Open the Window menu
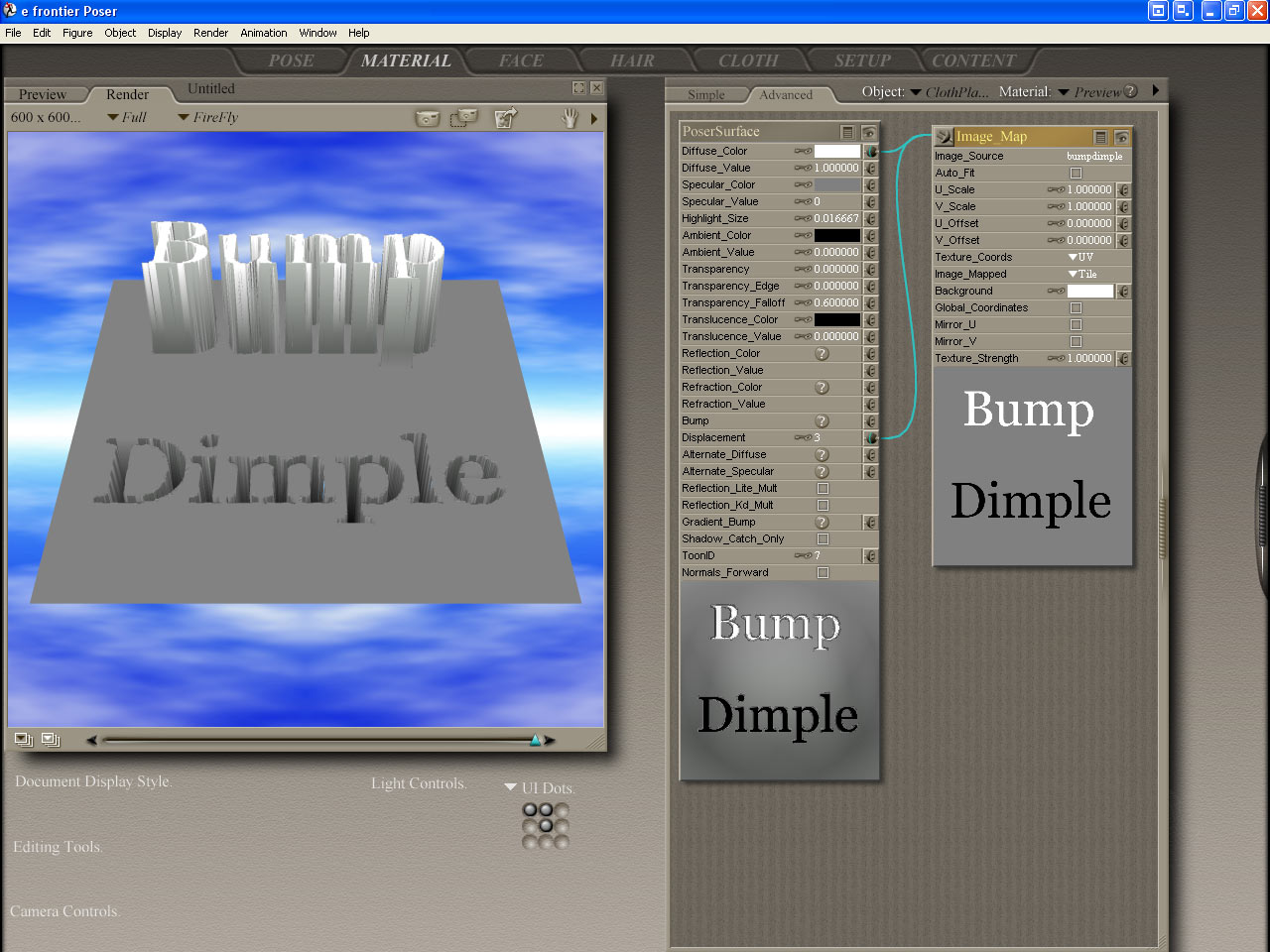The image size is (1270, 952). [317, 32]
